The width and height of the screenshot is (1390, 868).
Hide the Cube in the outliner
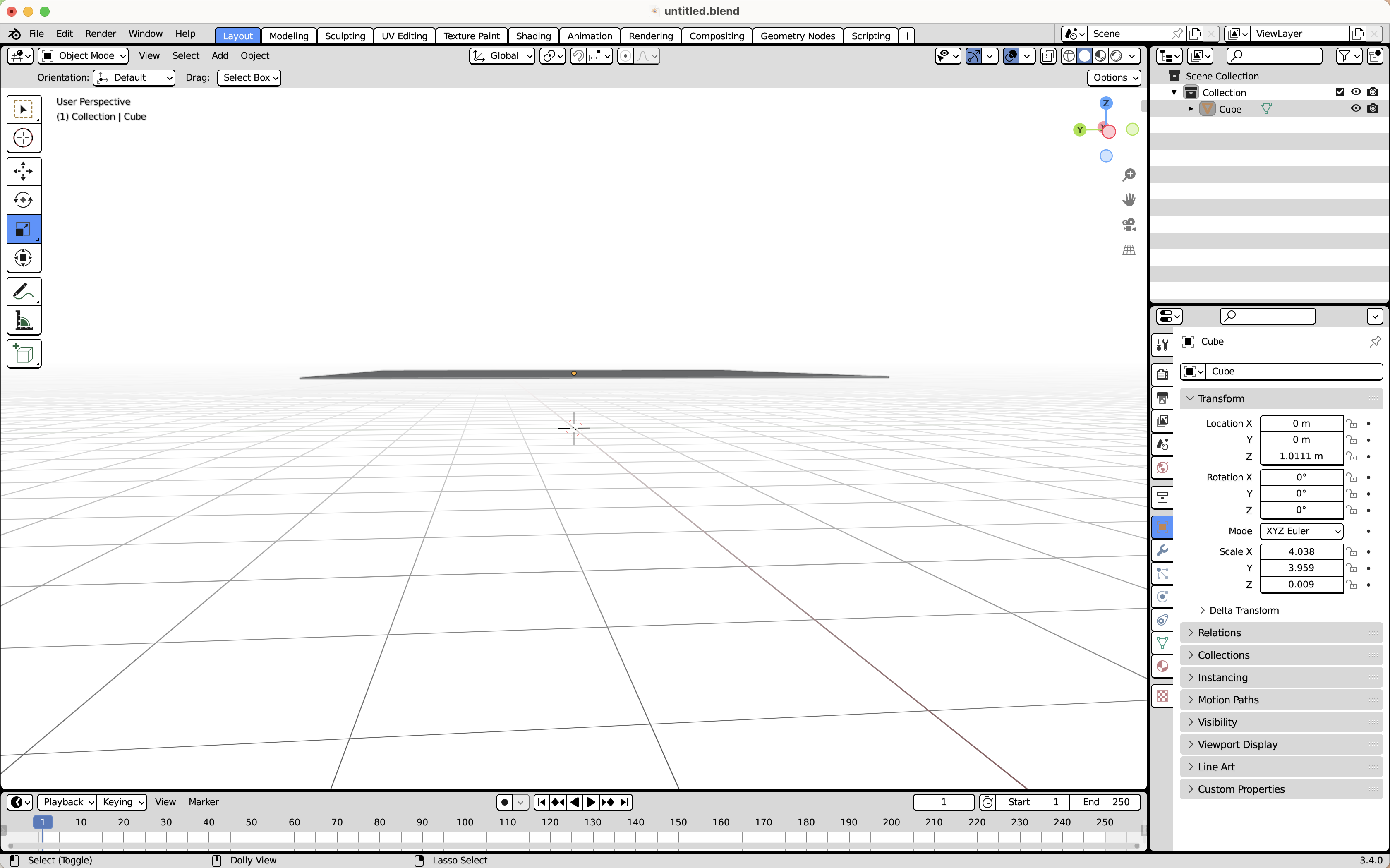[1356, 108]
